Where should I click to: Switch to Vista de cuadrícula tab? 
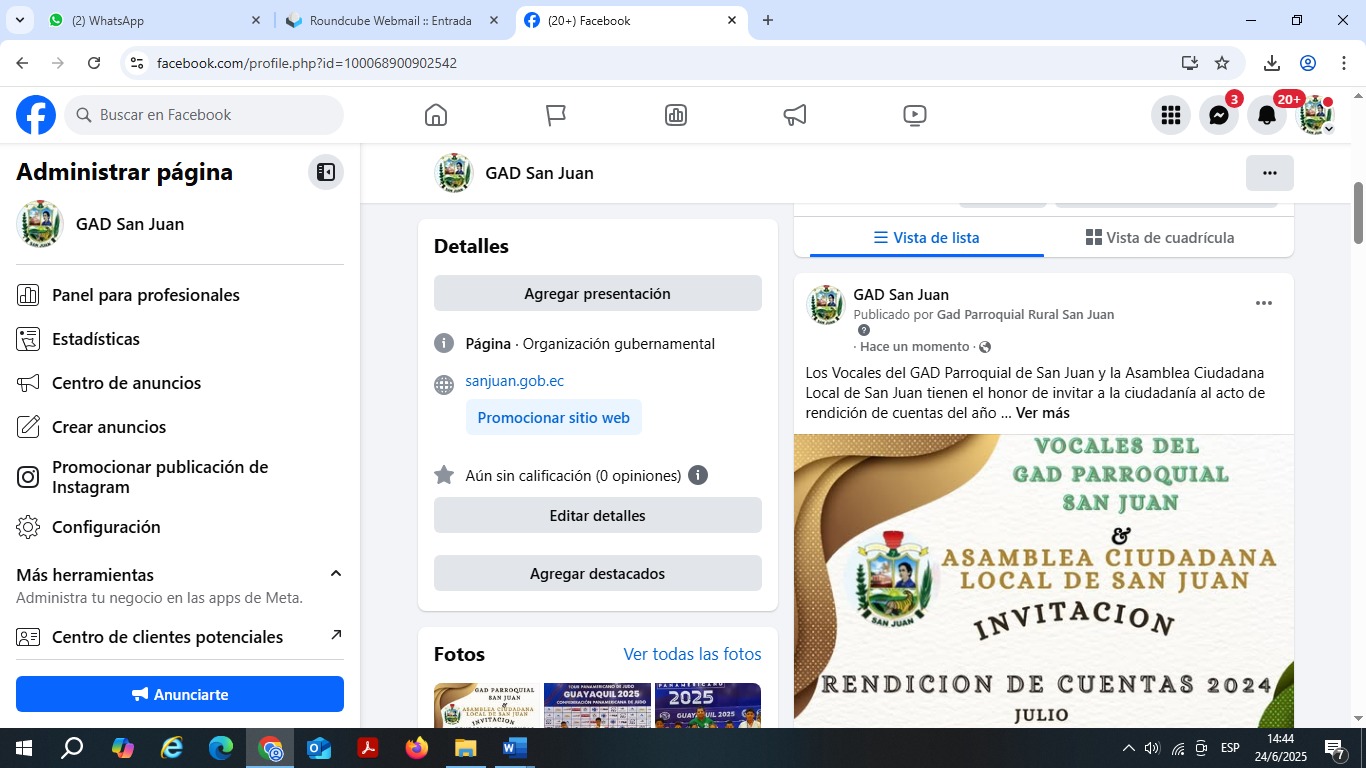pyautogui.click(x=1159, y=238)
